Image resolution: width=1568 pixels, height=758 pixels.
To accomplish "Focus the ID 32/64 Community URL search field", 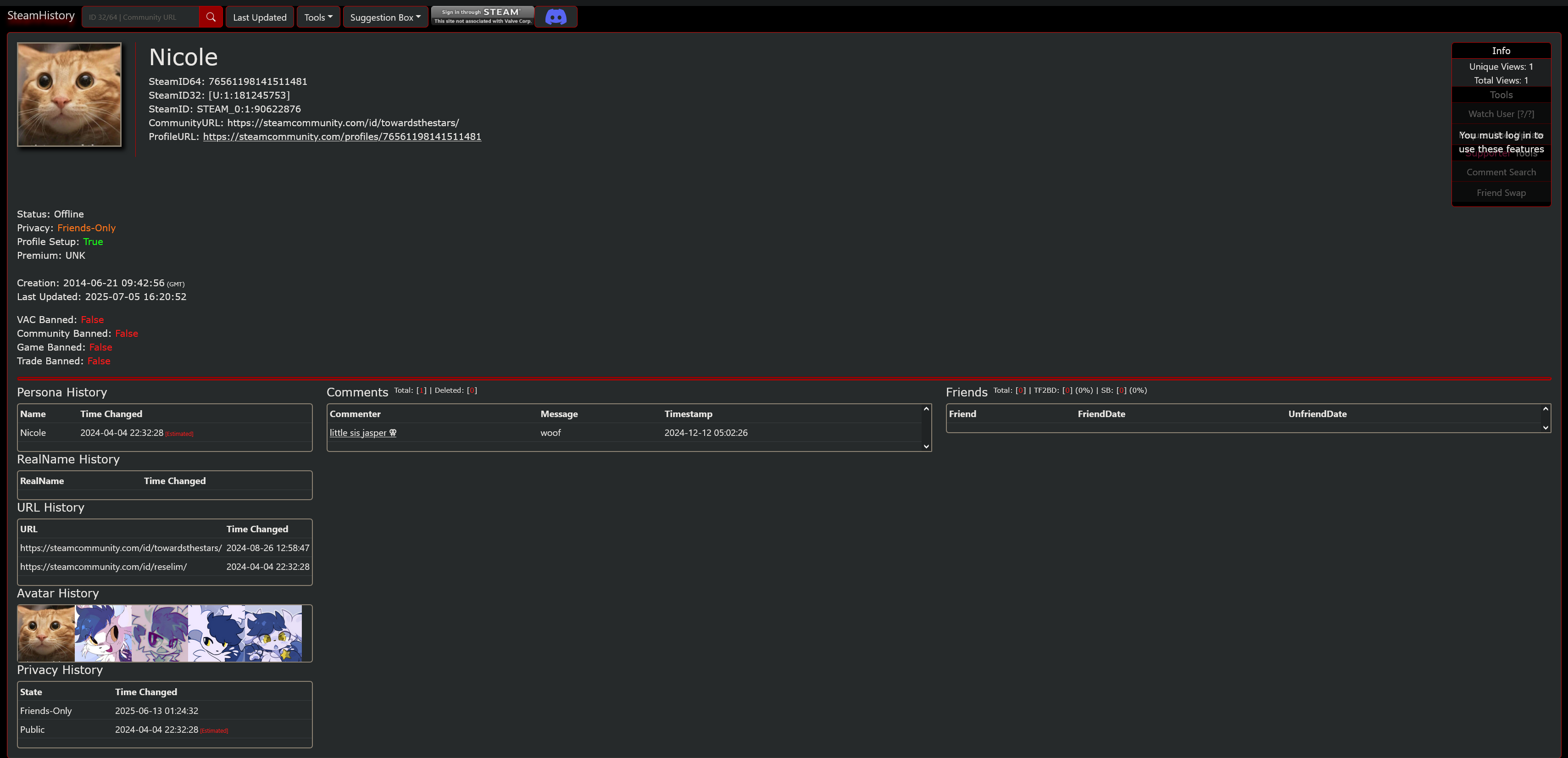I will point(141,17).
